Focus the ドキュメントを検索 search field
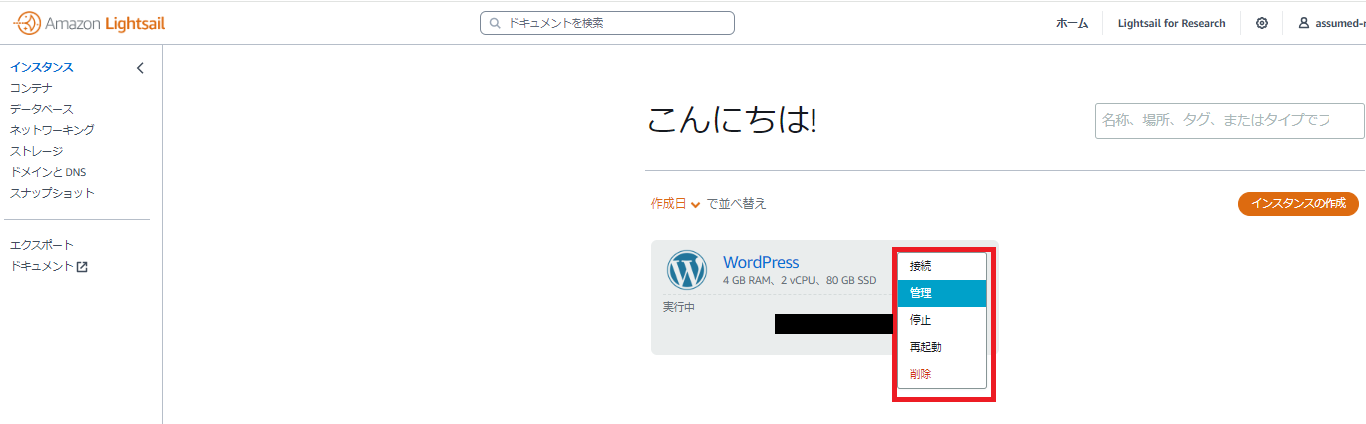Viewport: 1366px width, 424px height. pos(607,23)
